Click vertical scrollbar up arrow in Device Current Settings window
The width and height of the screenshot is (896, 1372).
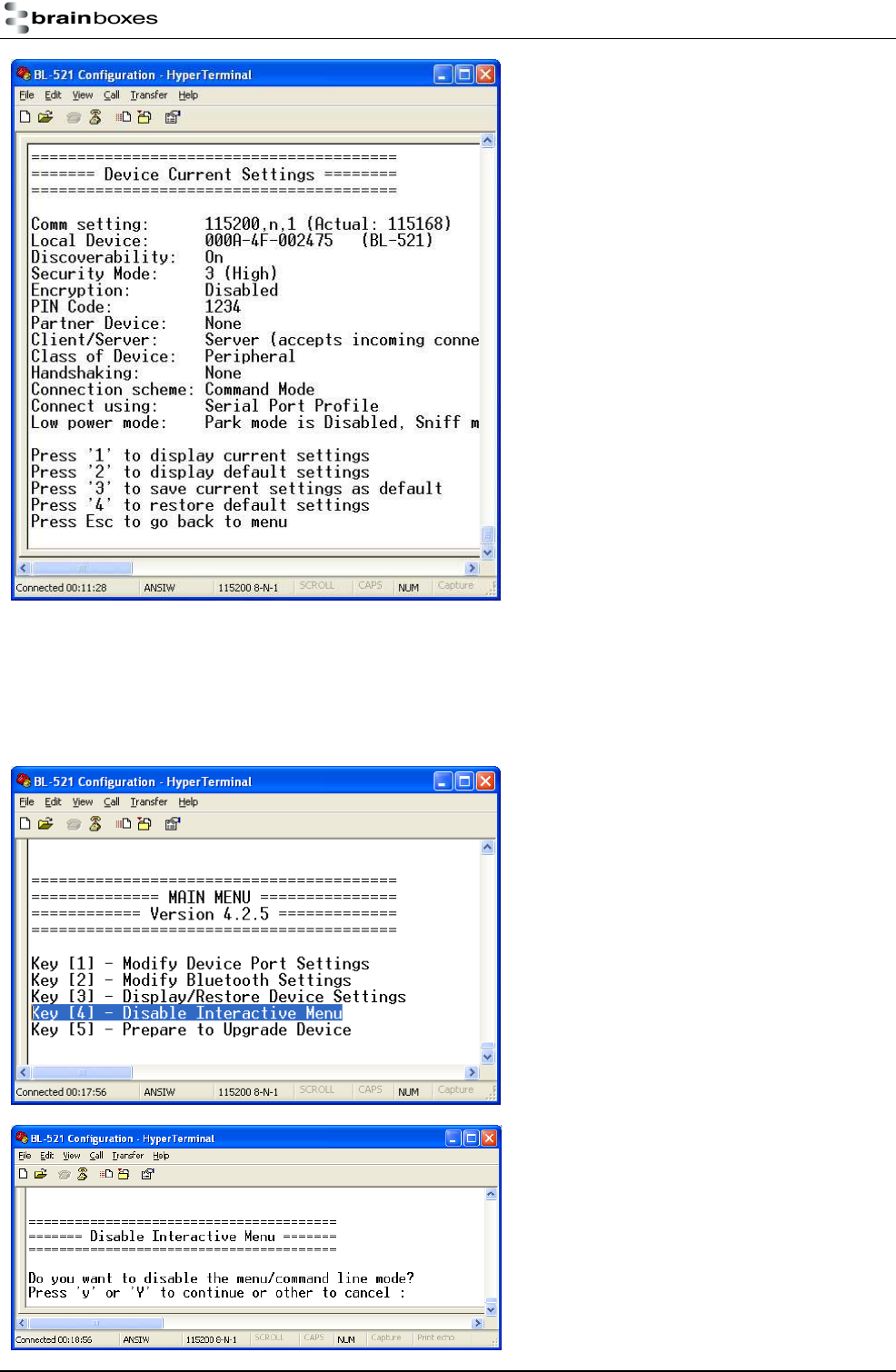(x=487, y=141)
